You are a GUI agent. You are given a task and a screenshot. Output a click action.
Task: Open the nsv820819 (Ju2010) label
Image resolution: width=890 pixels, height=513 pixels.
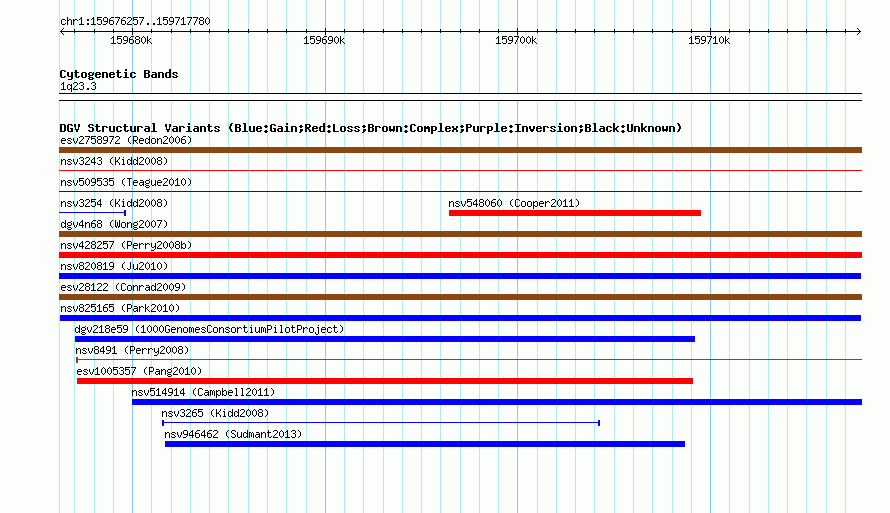click(114, 266)
